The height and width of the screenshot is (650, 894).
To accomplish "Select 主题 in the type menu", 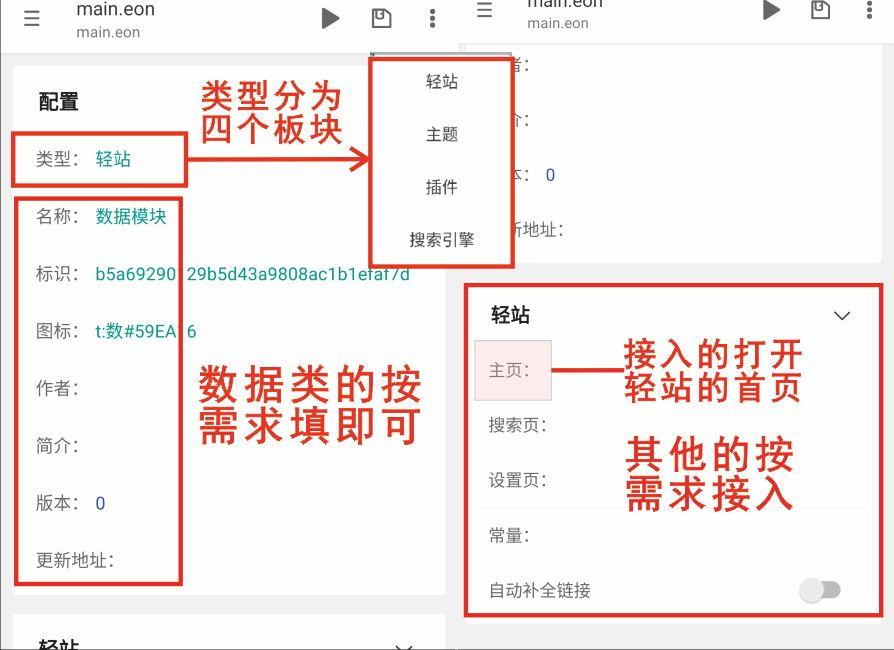I will (440, 134).
